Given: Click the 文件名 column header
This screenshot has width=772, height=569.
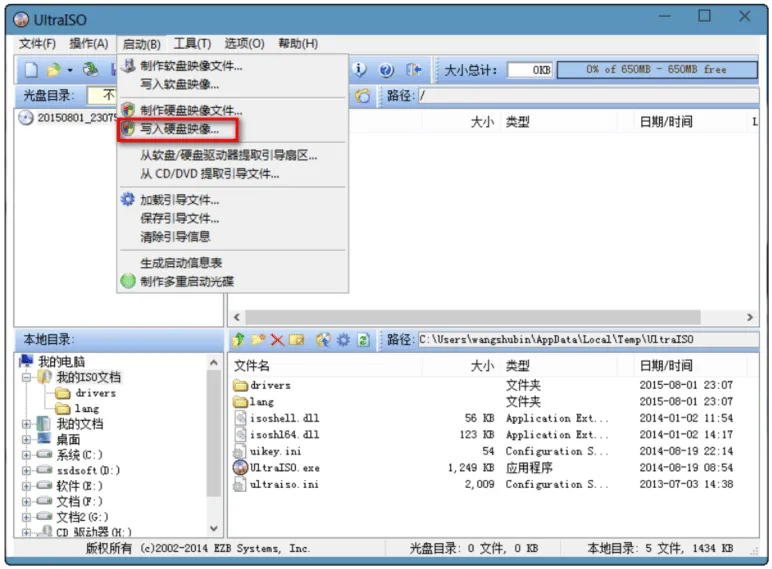Looking at the screenshot, I should click(x=326, y=366).
